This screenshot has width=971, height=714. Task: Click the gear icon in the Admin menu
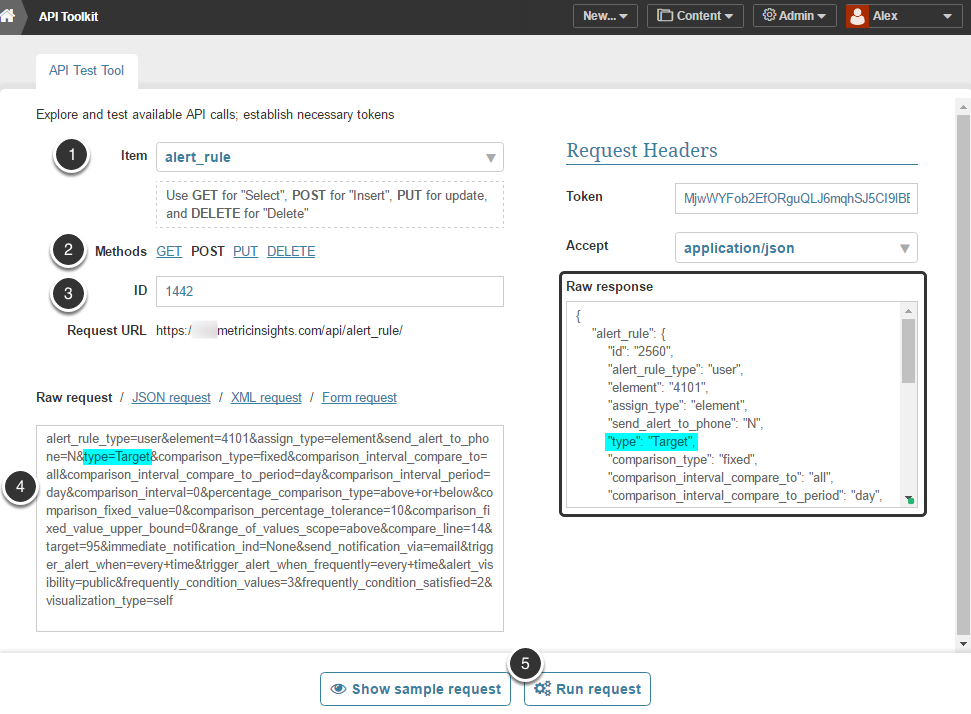[x=769, y=16]
